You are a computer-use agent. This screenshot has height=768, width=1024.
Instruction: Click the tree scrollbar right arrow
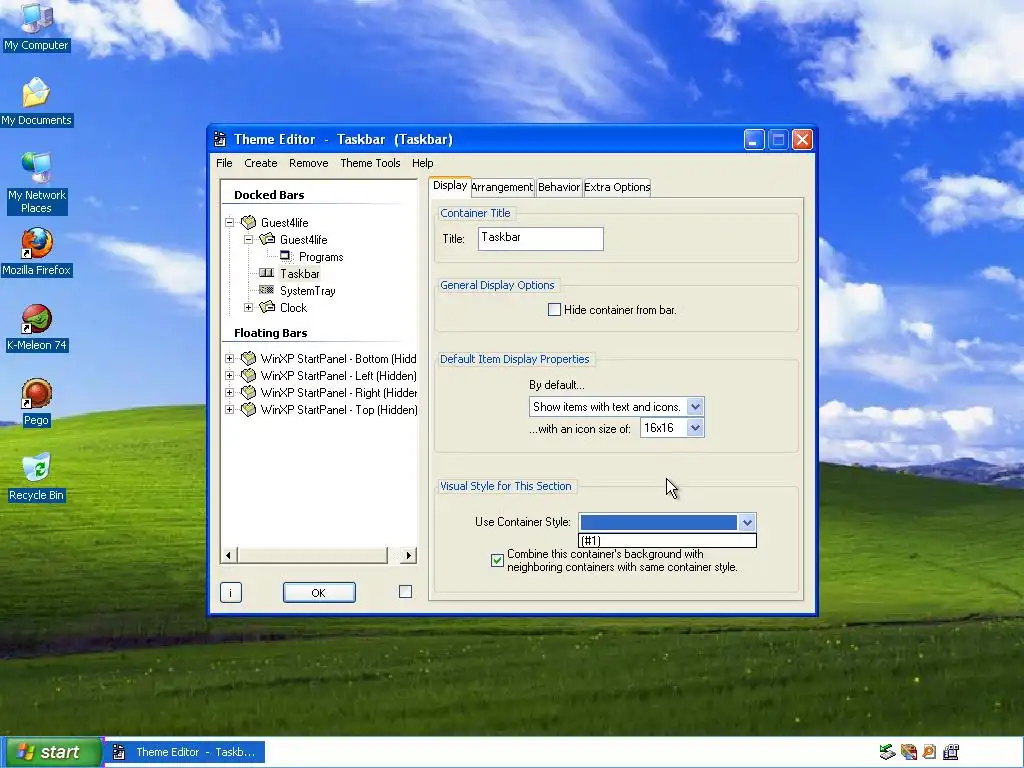408,555
